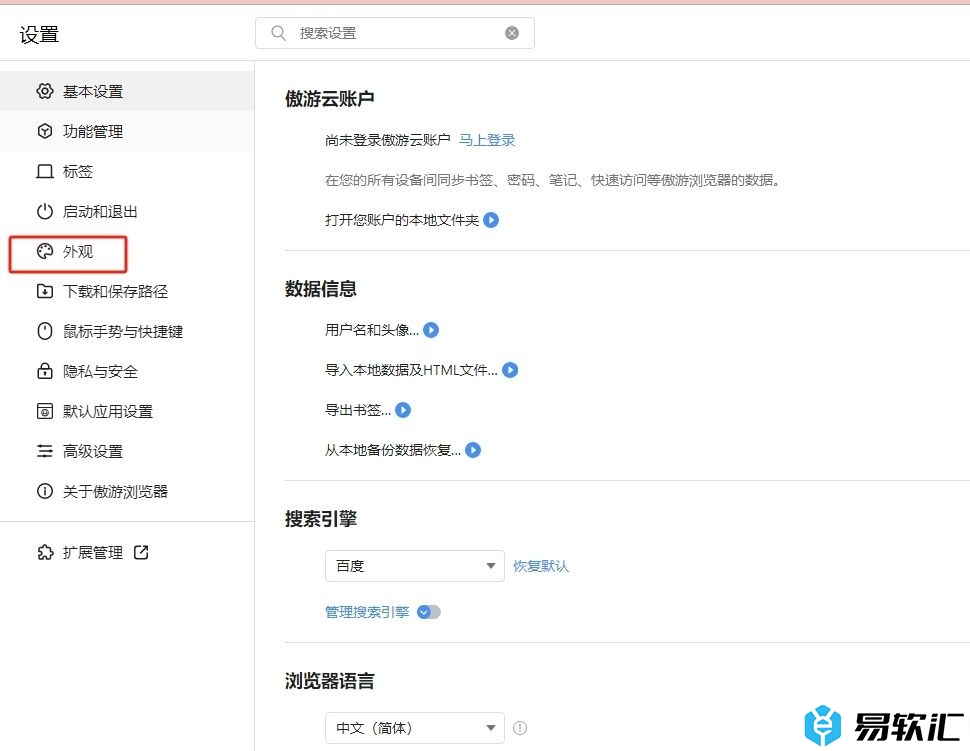Image resolution: width=970 pixels, height=751 pixels.
Task: Click the magnifier icon in search box
Action: (278, 33)
